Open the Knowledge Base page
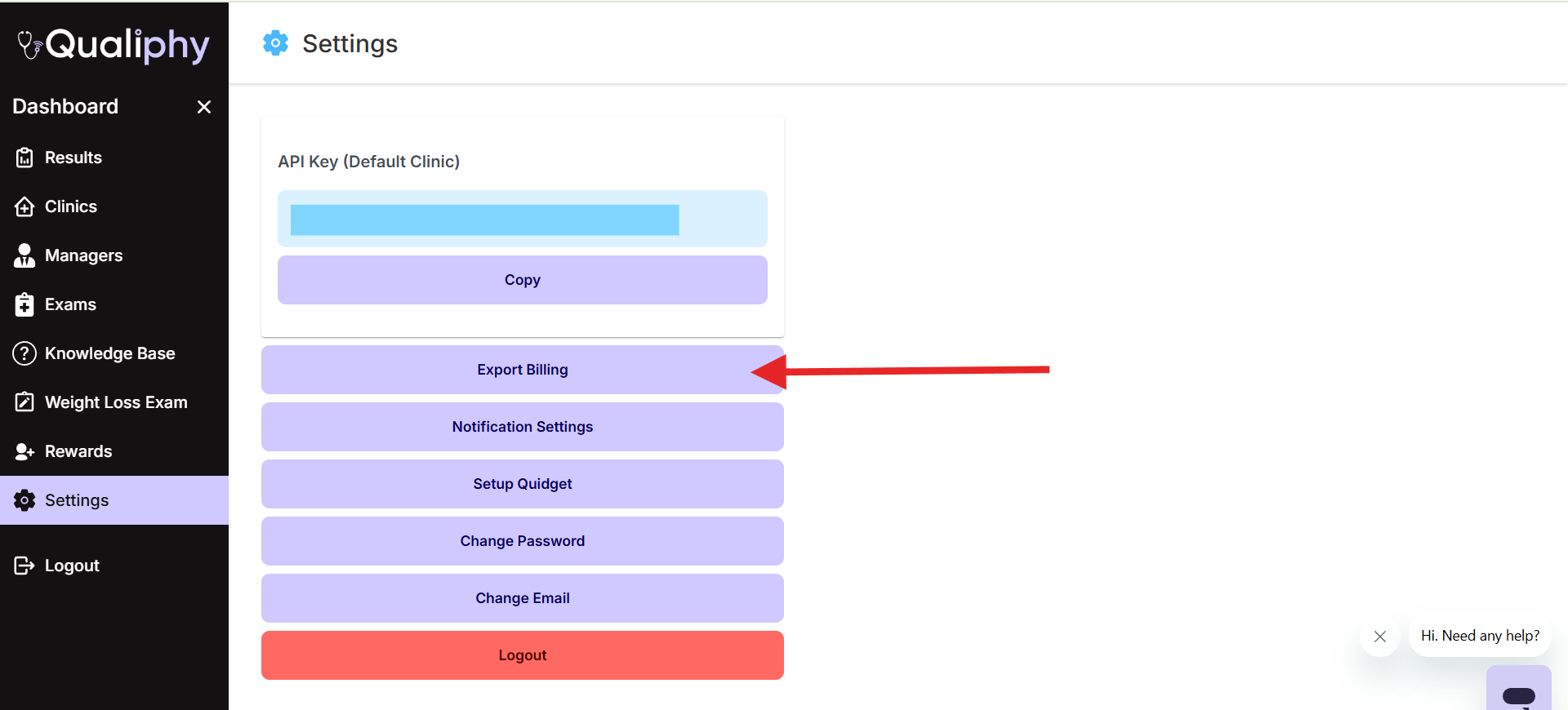The width and height of the screenshot is (1568, 710). coord(114,353)
